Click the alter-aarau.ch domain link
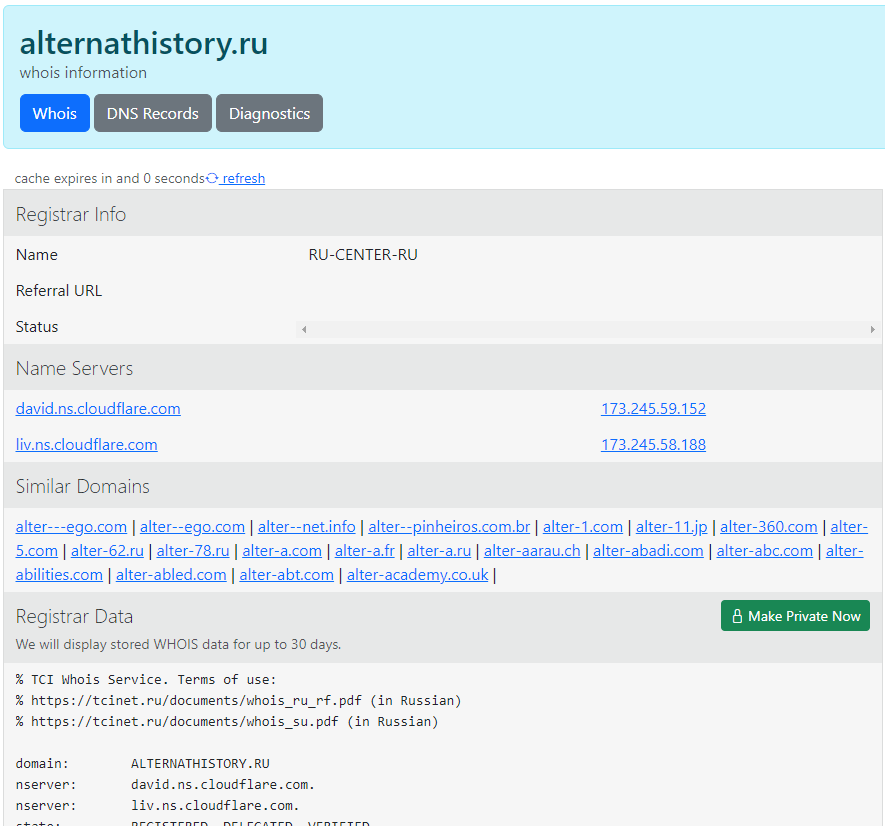The image size is (885, 826). (532, 550)
